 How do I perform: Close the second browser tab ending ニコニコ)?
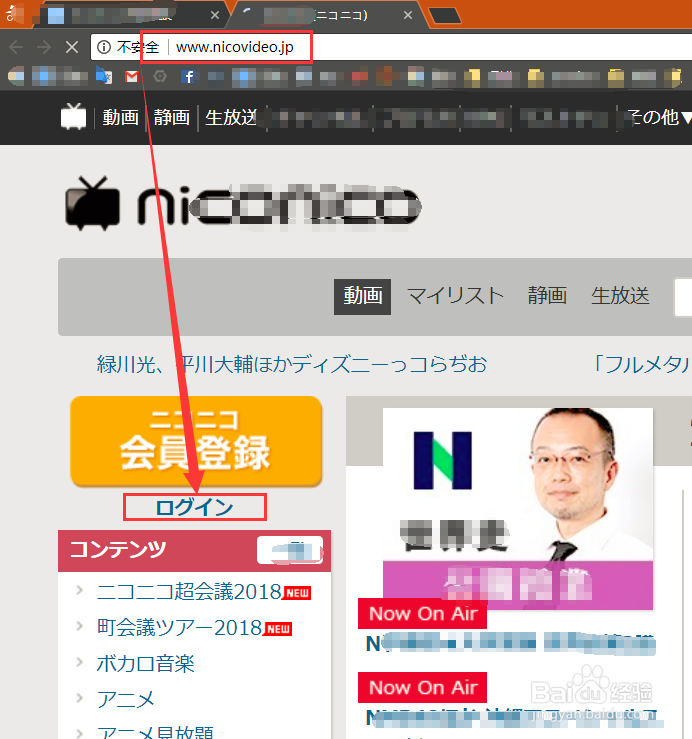408,15
